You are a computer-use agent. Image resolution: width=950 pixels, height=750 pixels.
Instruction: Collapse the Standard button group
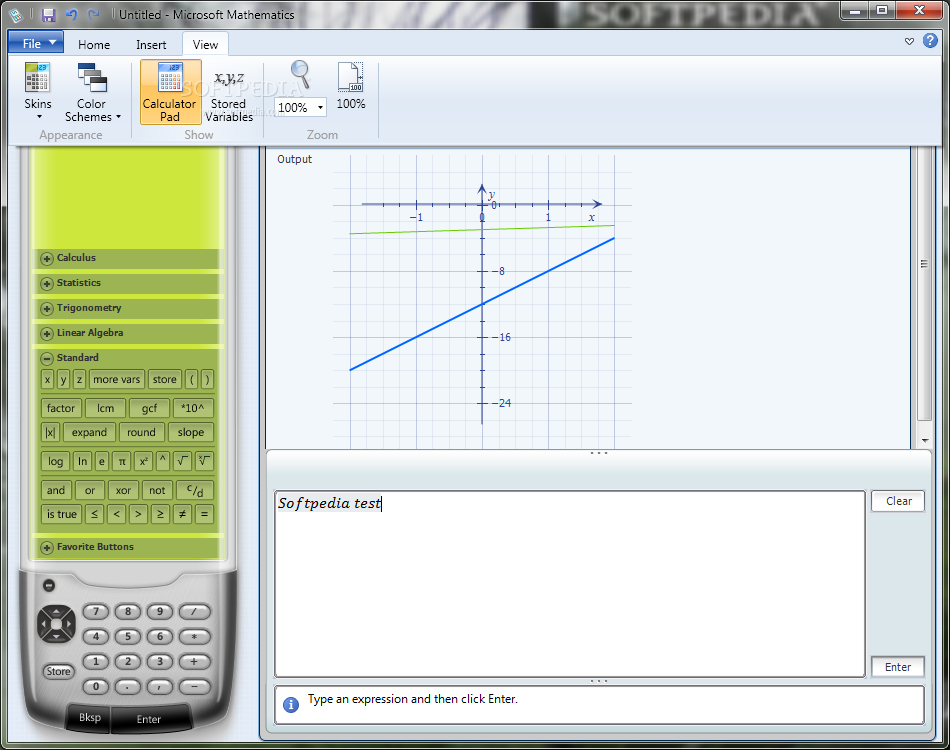(x=47, y=358)
